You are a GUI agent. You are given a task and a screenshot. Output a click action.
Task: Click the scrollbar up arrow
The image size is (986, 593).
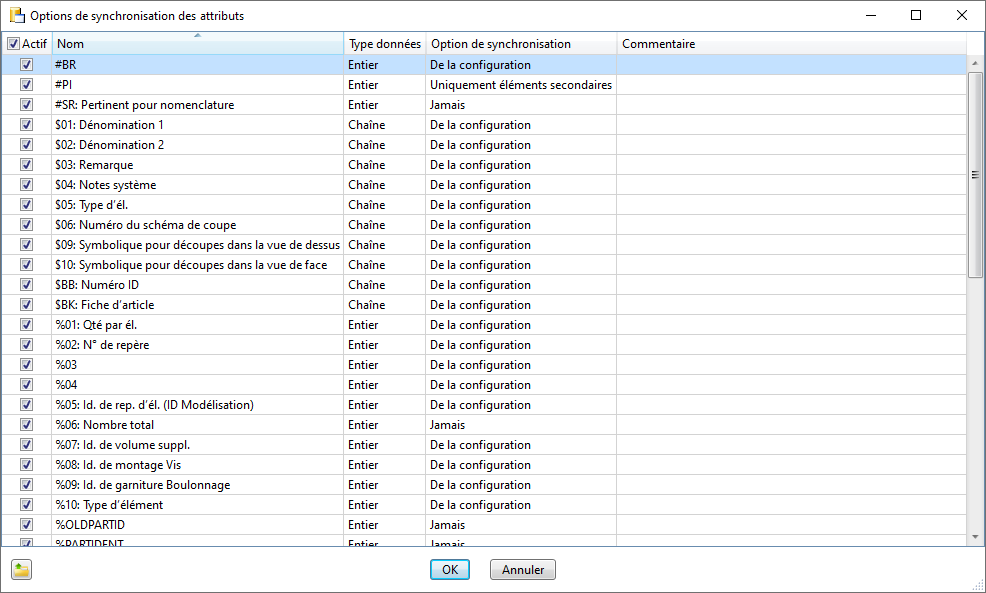975,64
